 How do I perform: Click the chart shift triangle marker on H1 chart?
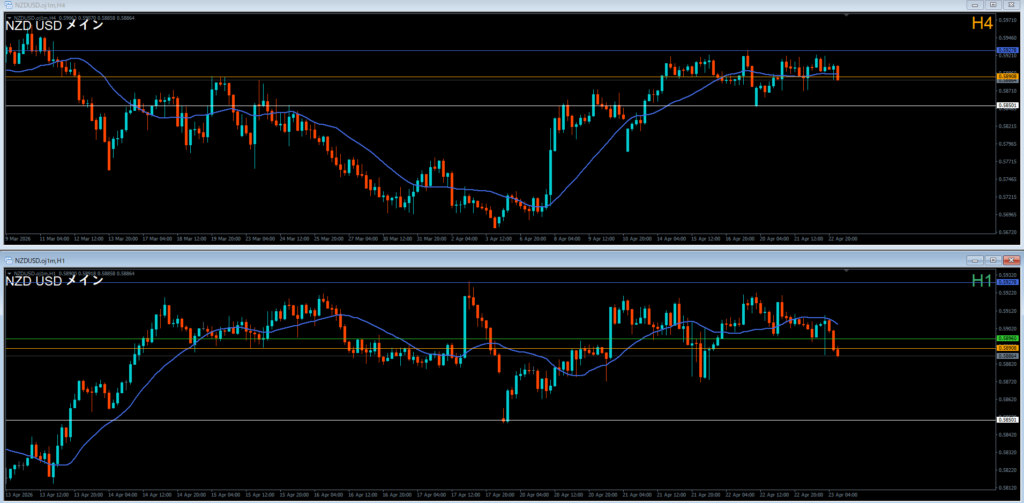tap(847, 272)
